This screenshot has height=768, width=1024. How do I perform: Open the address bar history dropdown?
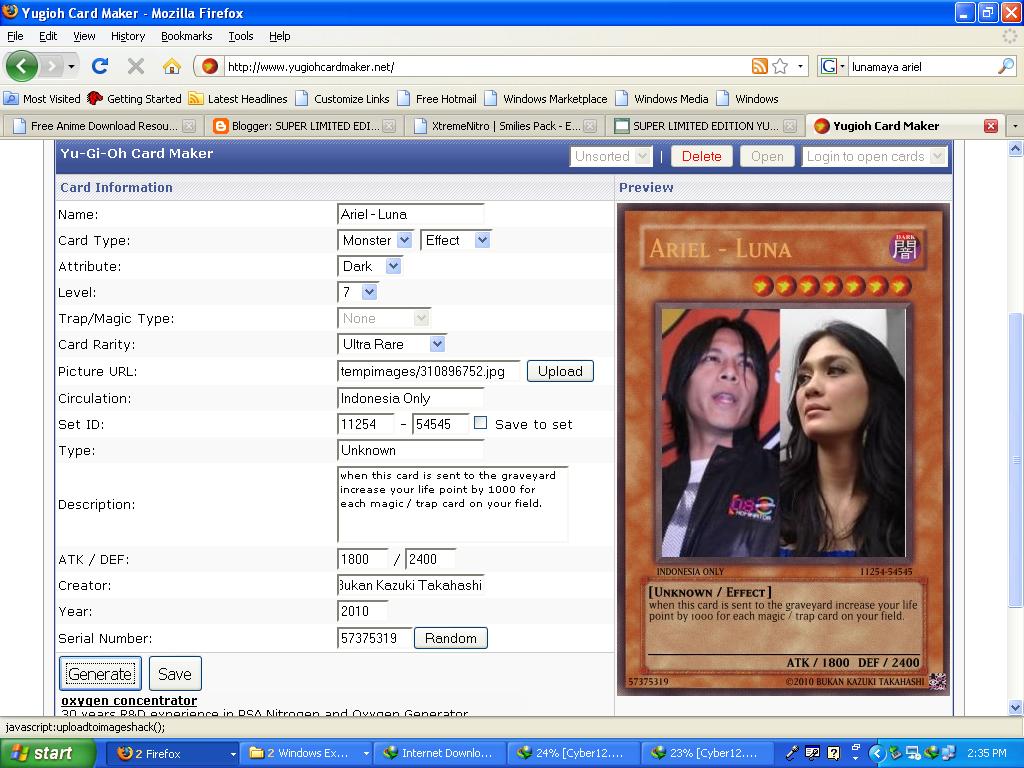click(x=800, y=66)
